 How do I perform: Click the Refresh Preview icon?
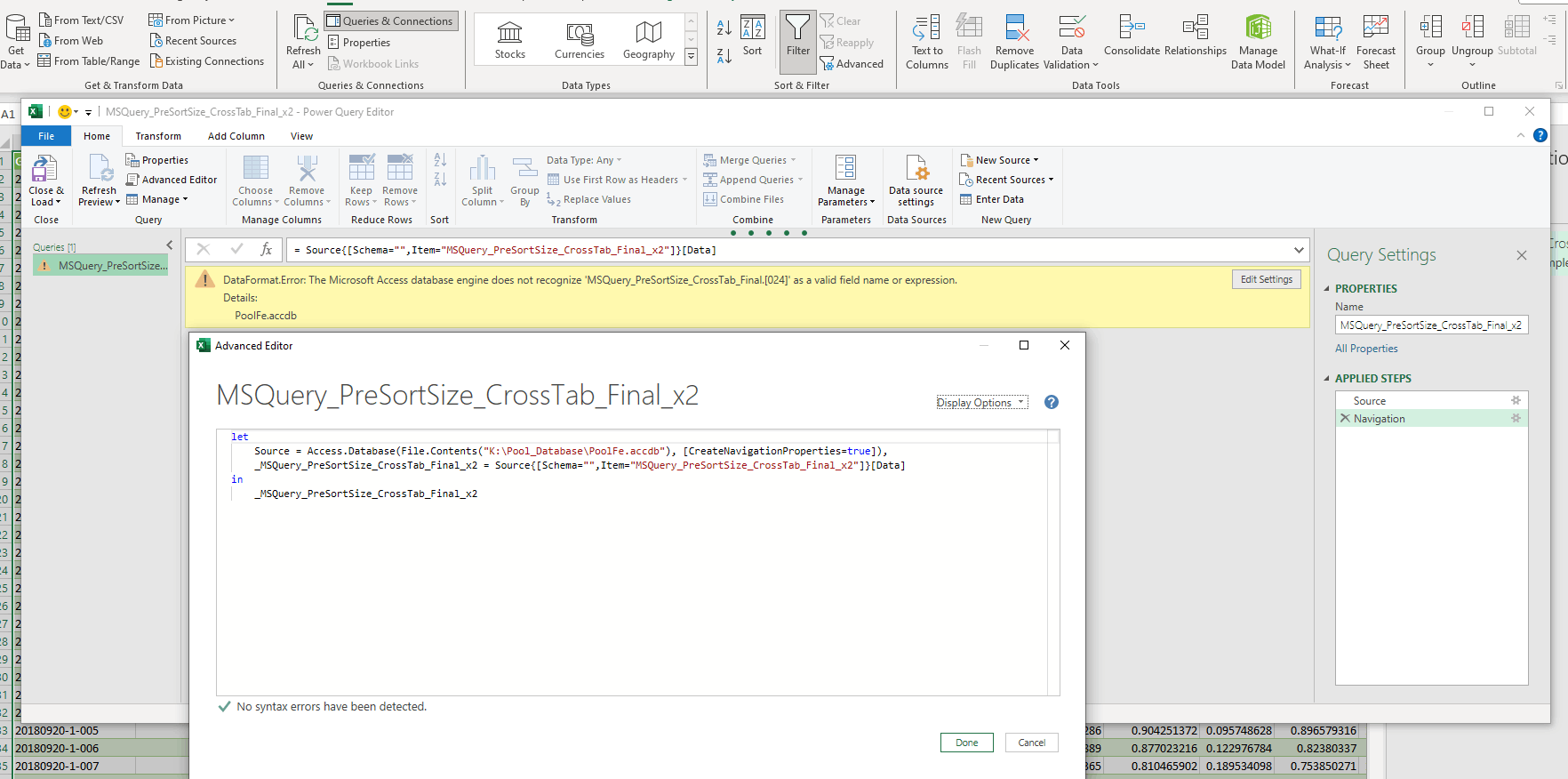[100, 168]
